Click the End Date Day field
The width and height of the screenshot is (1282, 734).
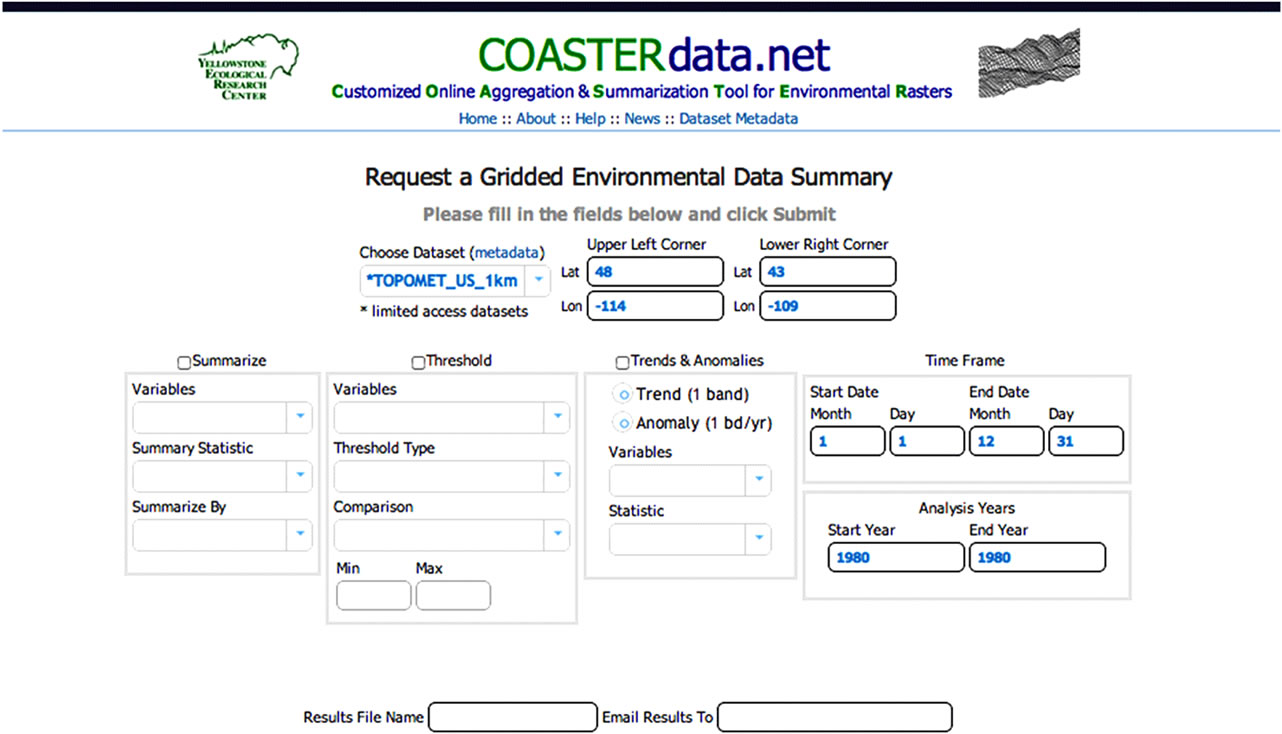(x=1086, y=441)
